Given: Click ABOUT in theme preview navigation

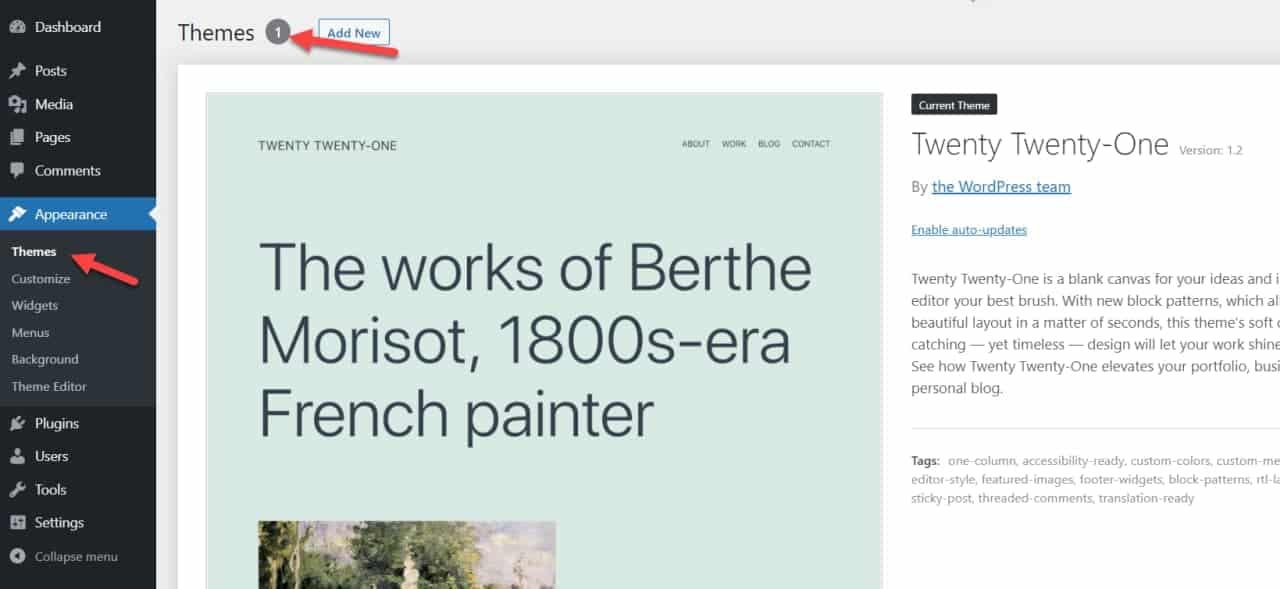Looking at the screenshot, I should 696,144.
